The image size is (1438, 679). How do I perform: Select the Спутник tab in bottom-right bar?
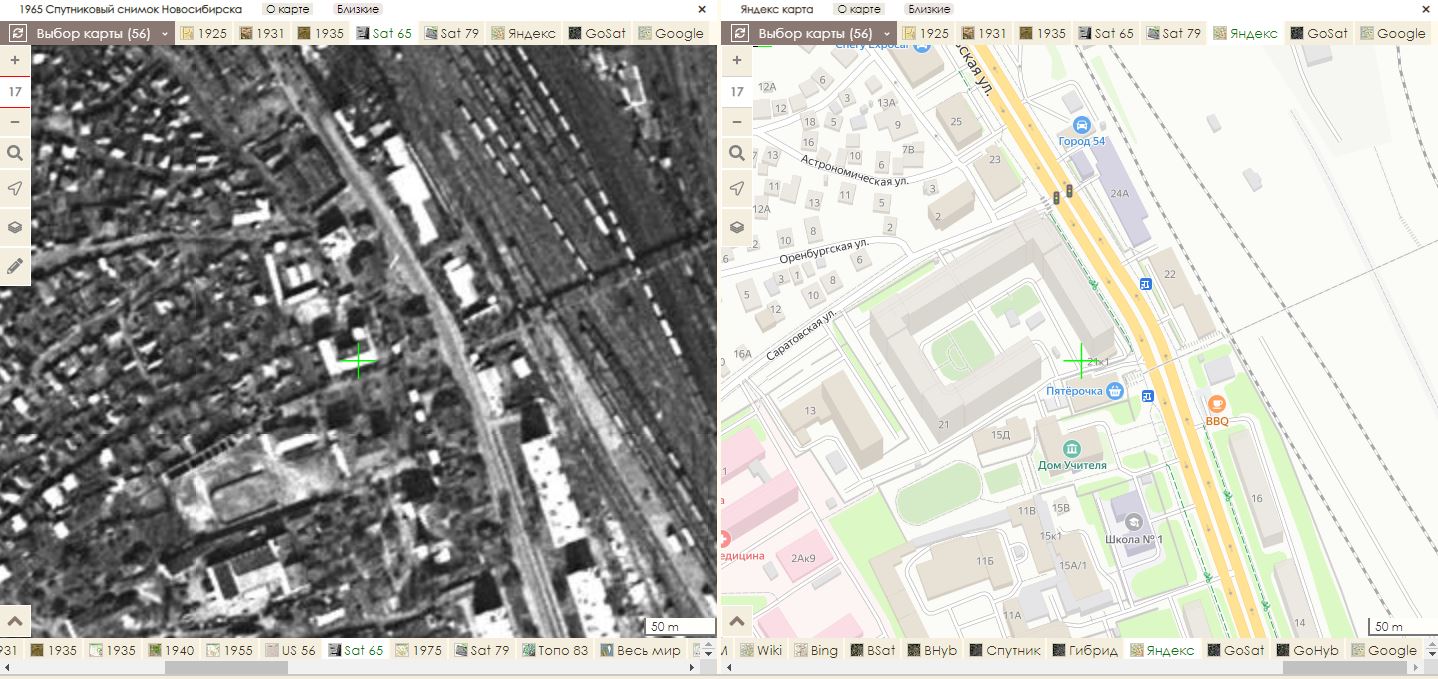[x=1006, y=650]
